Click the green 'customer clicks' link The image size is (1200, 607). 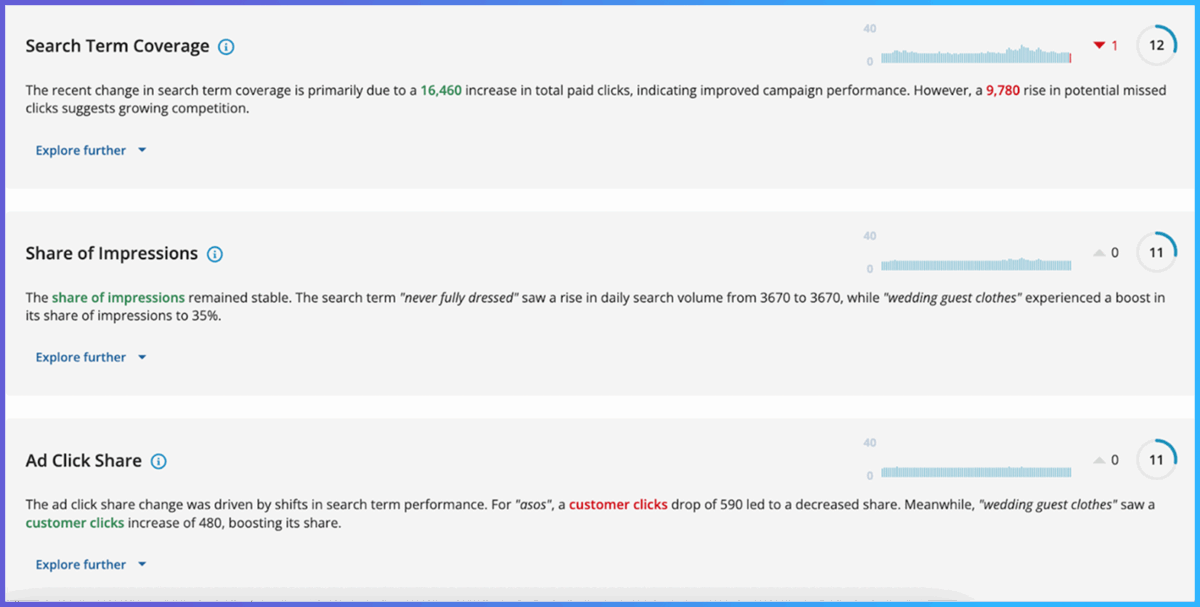[75, 523]
